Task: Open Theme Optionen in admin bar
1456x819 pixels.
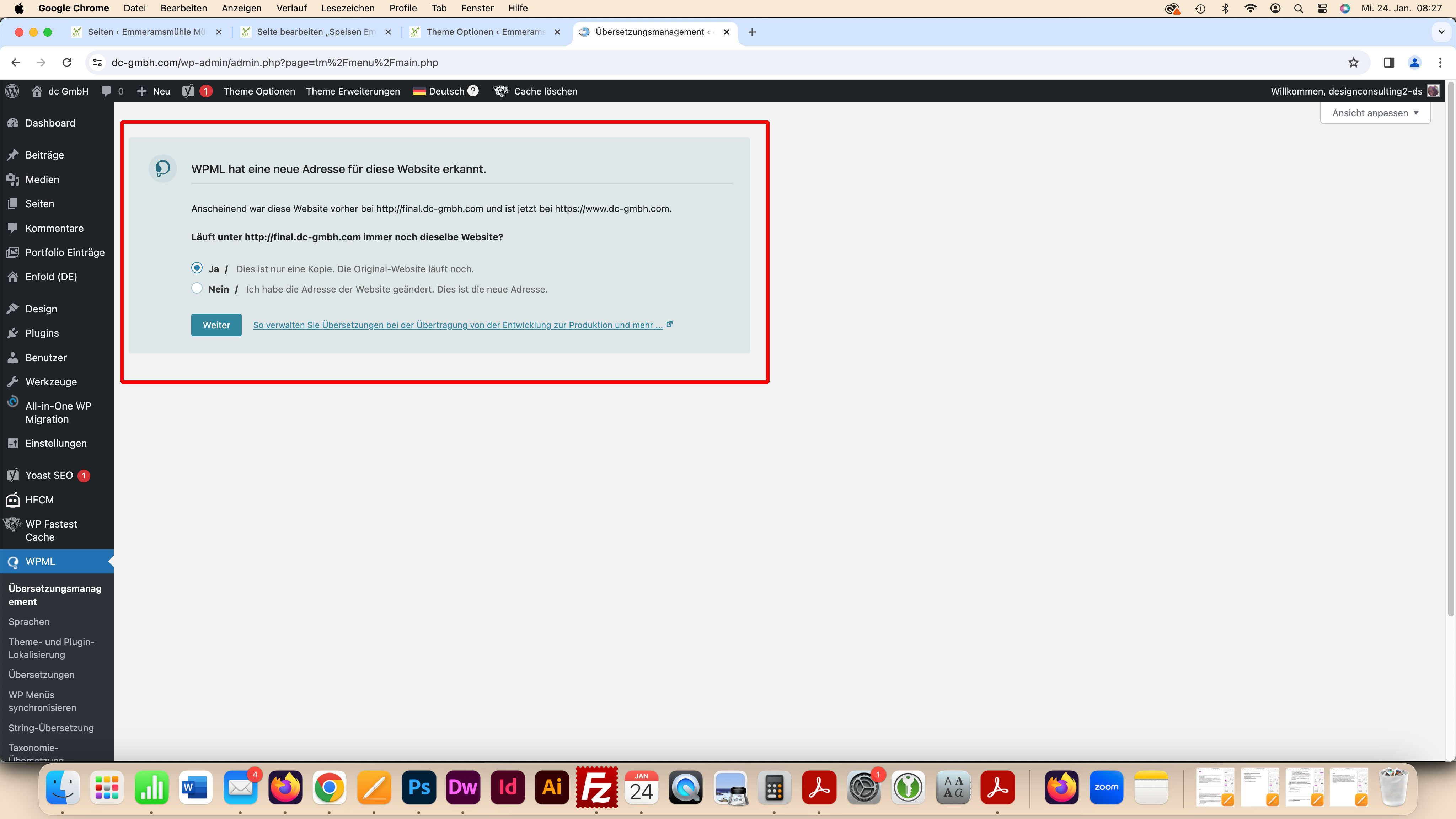Action: point(259,91)
